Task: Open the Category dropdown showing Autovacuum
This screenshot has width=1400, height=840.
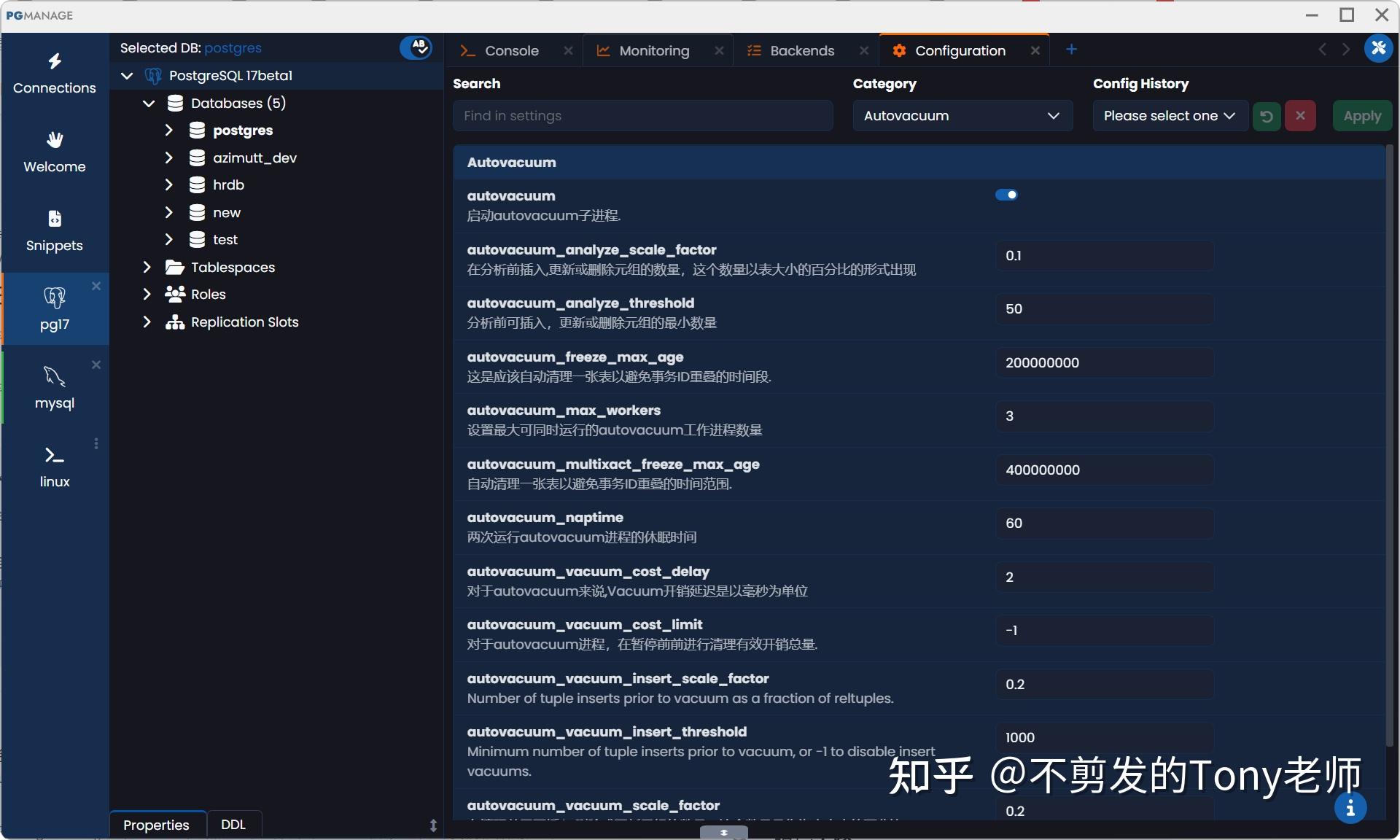Action: [962, 115]
